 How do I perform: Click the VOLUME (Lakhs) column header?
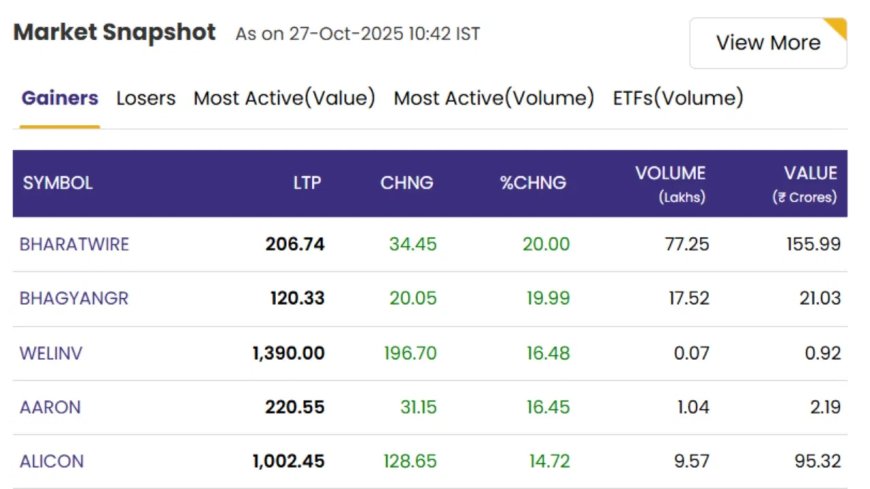pyautogui.click(x=670, y=184)
